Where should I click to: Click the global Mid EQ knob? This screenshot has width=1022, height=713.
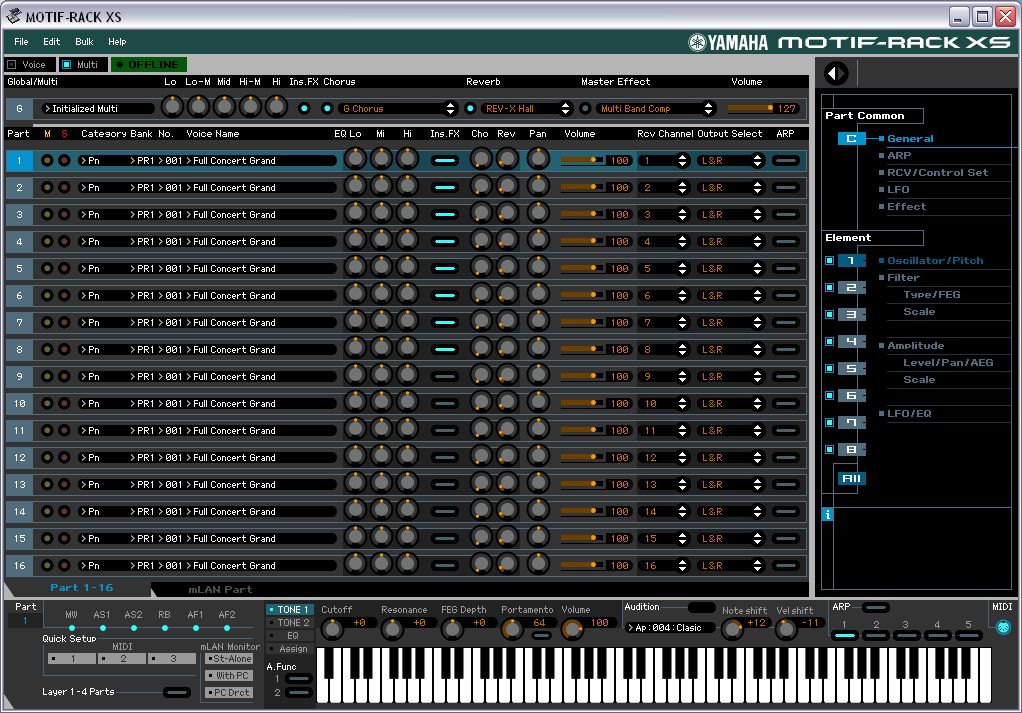point(224,106)
